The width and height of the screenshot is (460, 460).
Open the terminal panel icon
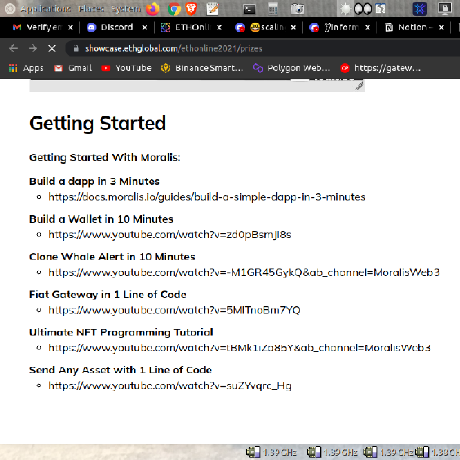(249, 9)
